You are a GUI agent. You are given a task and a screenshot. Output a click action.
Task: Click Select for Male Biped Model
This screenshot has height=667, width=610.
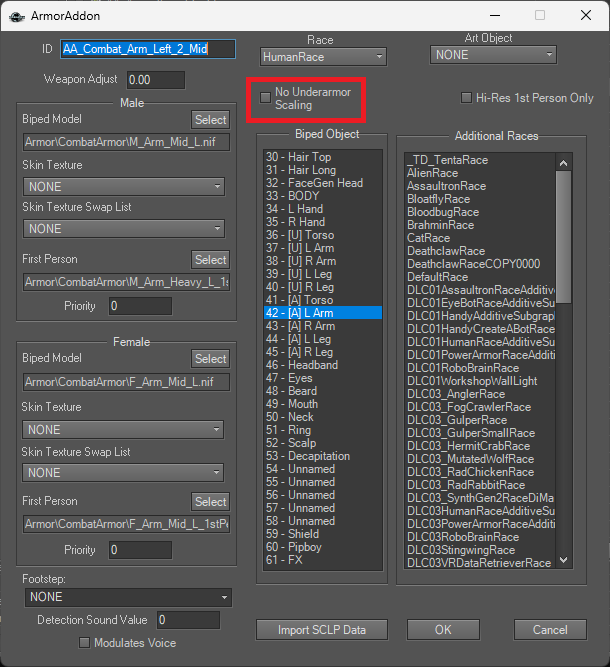click(211, 120)
